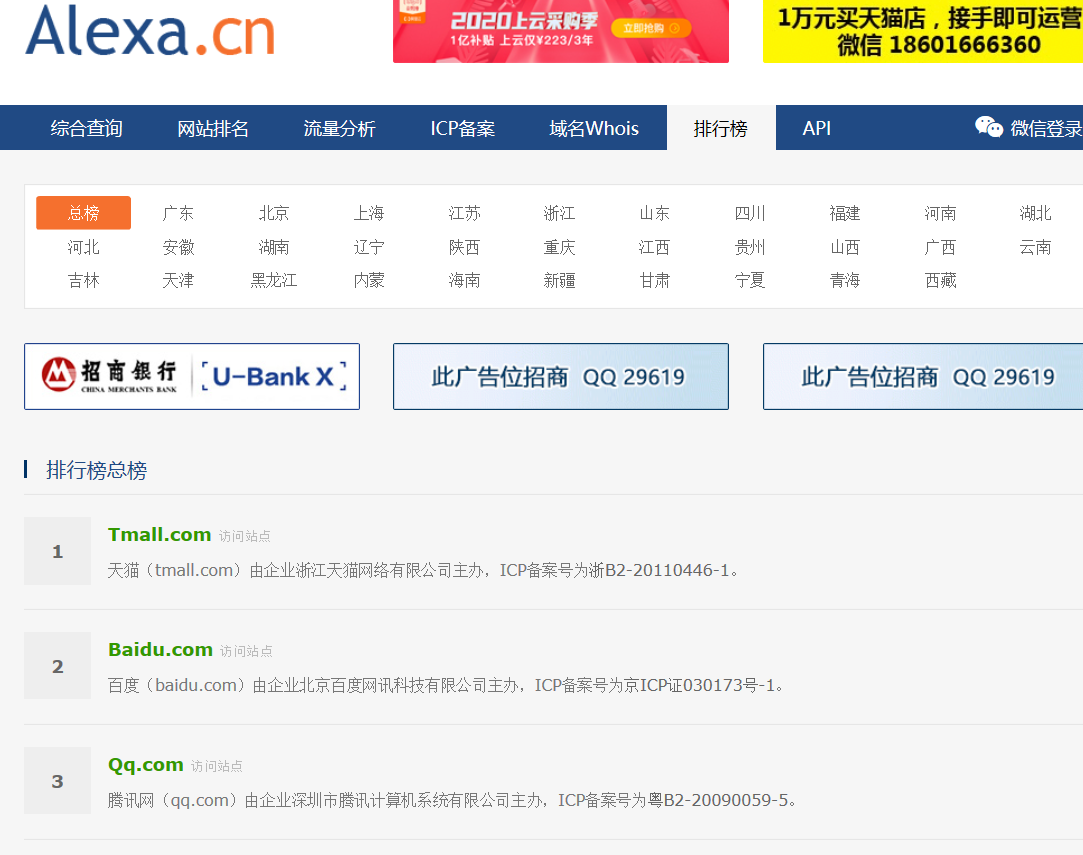Filter ranking by 山西

(x=845, y=247)
